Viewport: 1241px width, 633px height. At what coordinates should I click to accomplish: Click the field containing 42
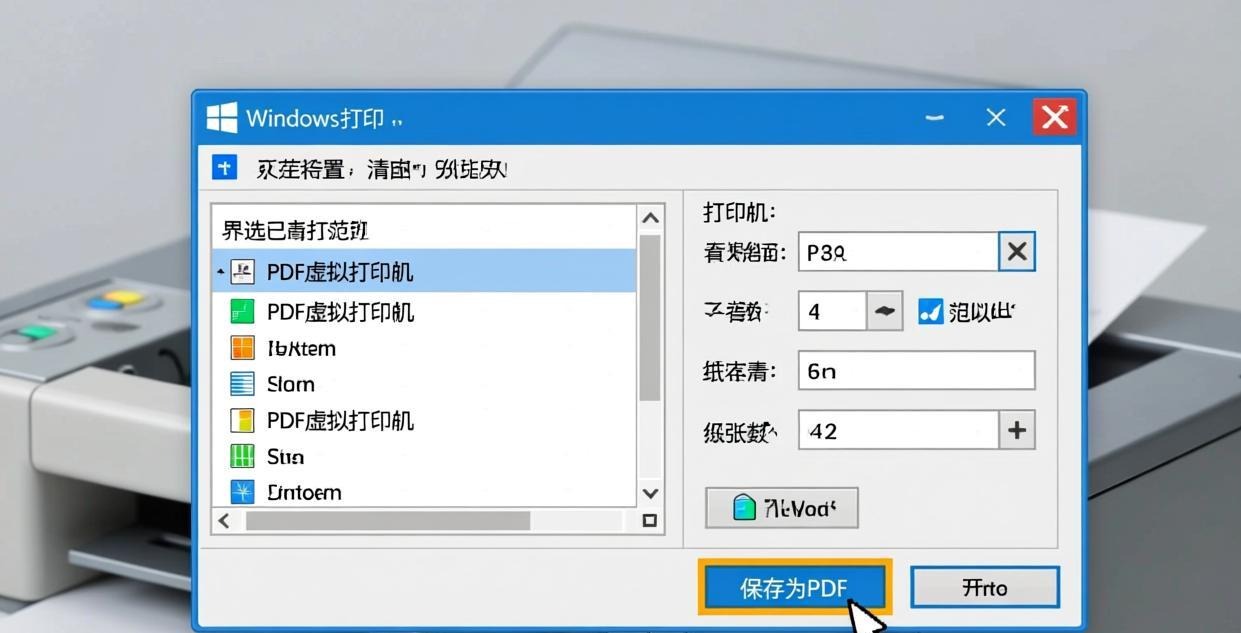click(899, 431)
